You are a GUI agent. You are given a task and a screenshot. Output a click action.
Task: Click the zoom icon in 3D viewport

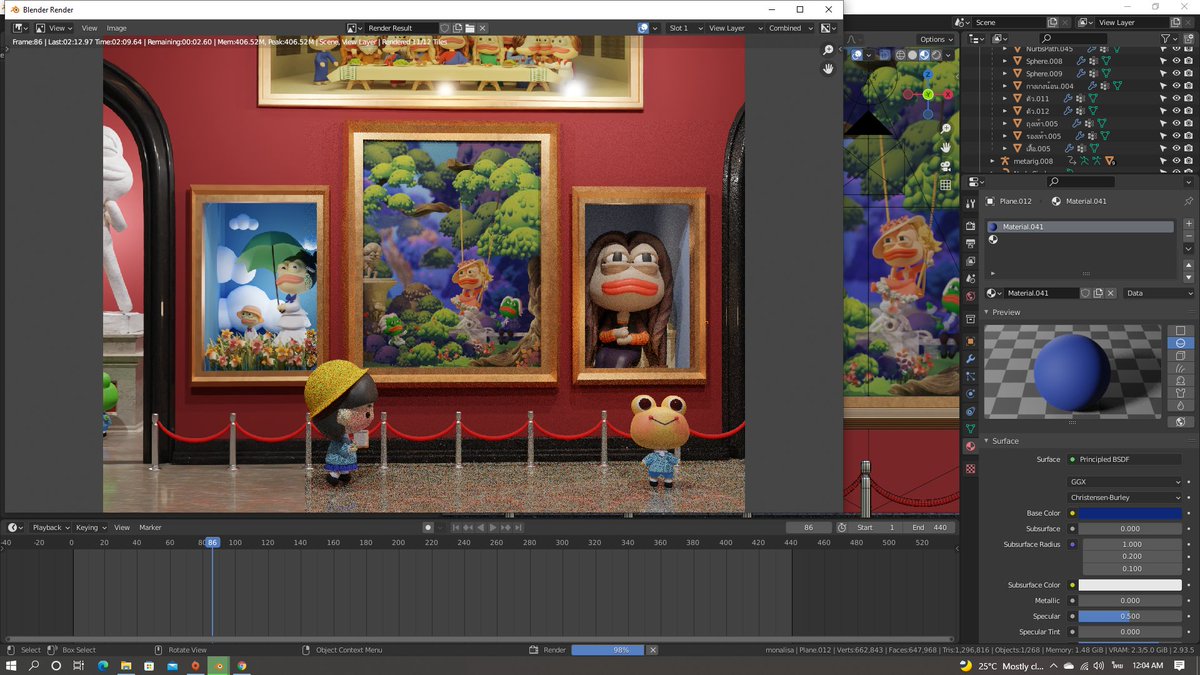pyautogui.click(x=946, y=129)
